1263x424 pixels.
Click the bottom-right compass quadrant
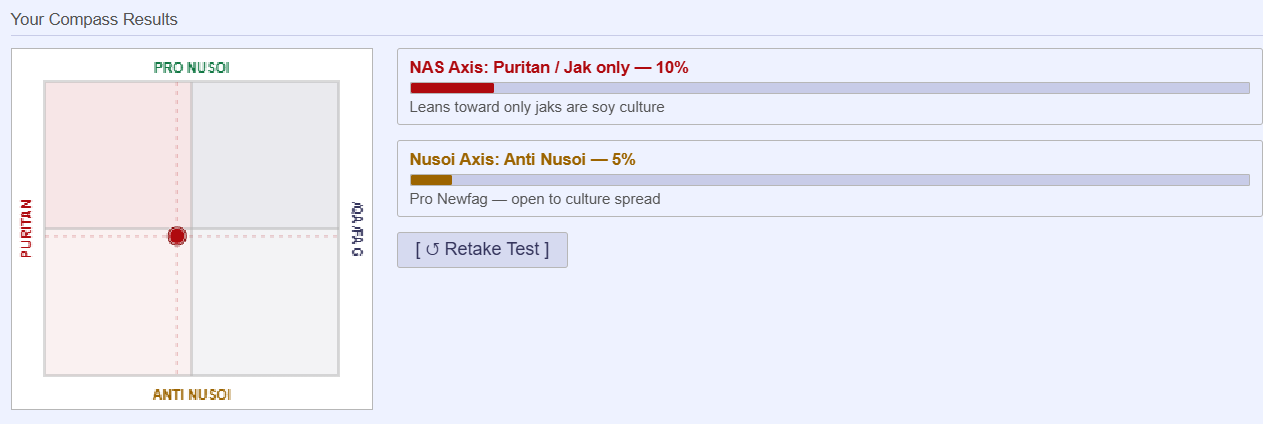(x=265, y=303)
